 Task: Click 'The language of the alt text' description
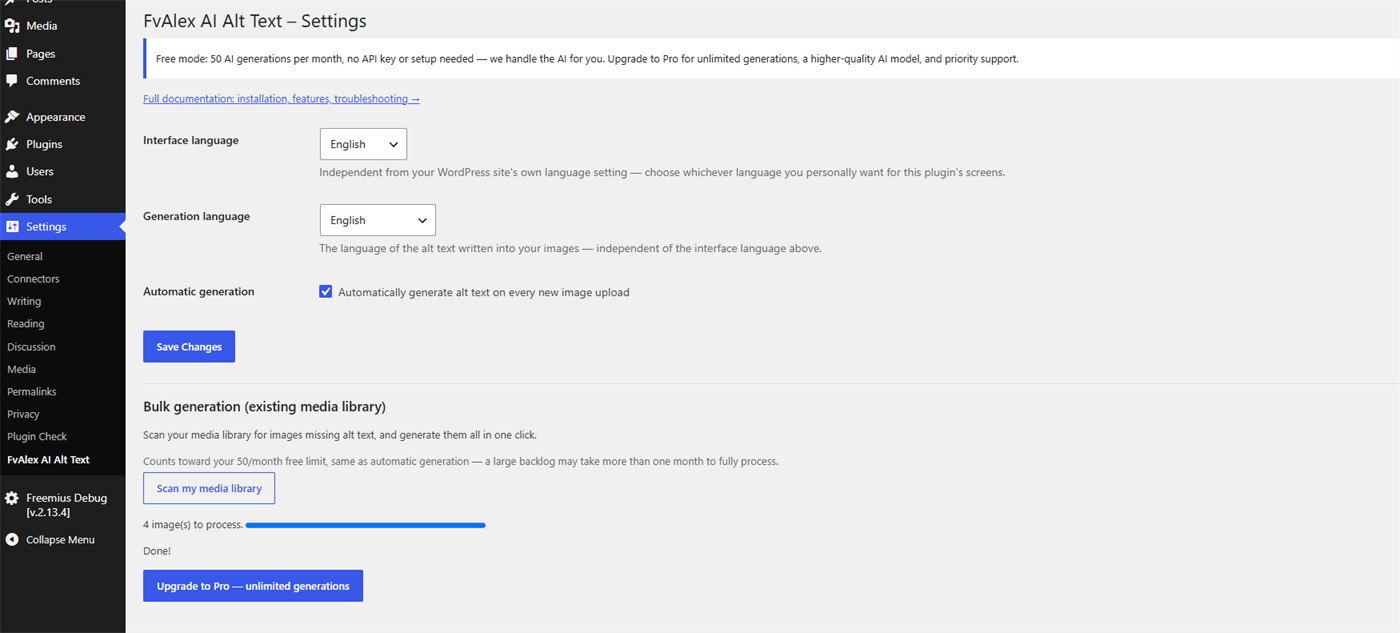tap(570, 249)
